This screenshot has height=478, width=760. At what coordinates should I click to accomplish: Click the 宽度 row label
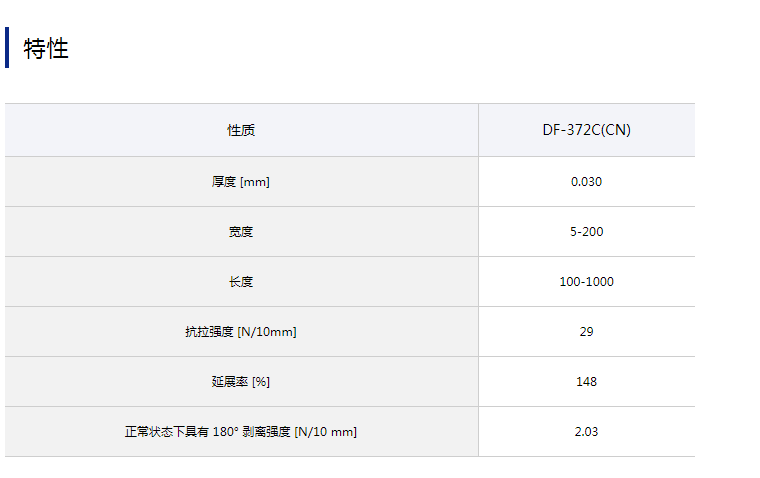coord(241,232)
